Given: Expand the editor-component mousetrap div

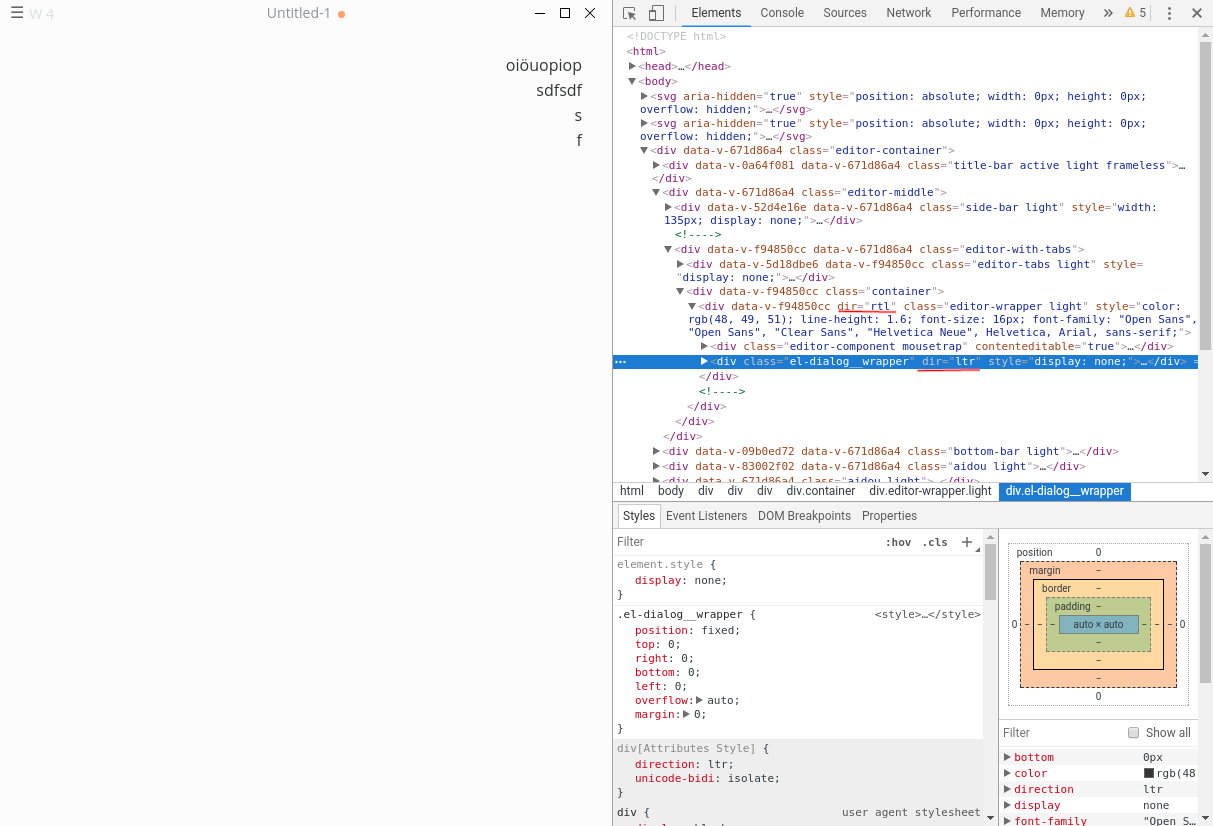Looking at the screenshot, I should [x=705, y=346].
